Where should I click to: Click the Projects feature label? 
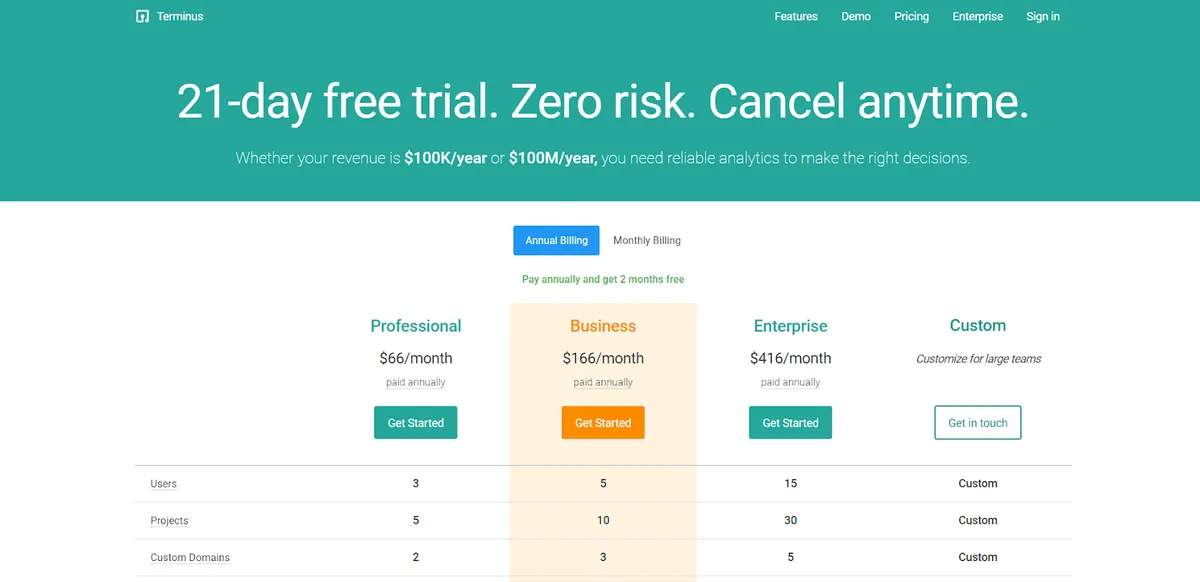(168, 520)
